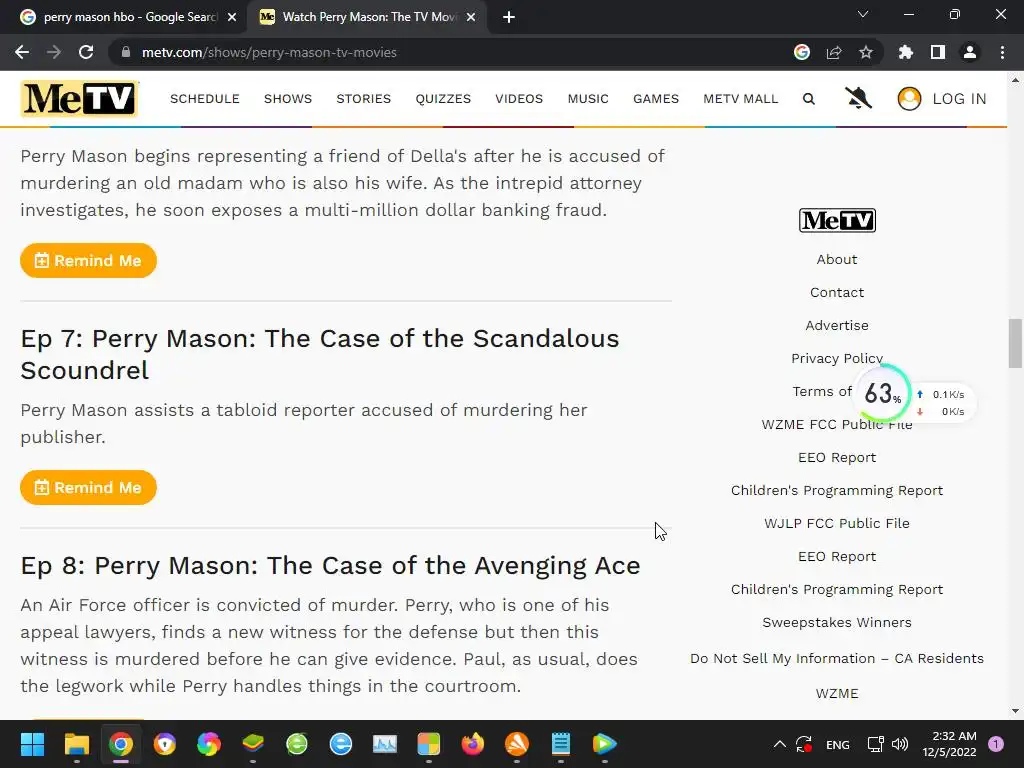
Task: Open the Notepad taskbar icon
Action: [561, 744]
